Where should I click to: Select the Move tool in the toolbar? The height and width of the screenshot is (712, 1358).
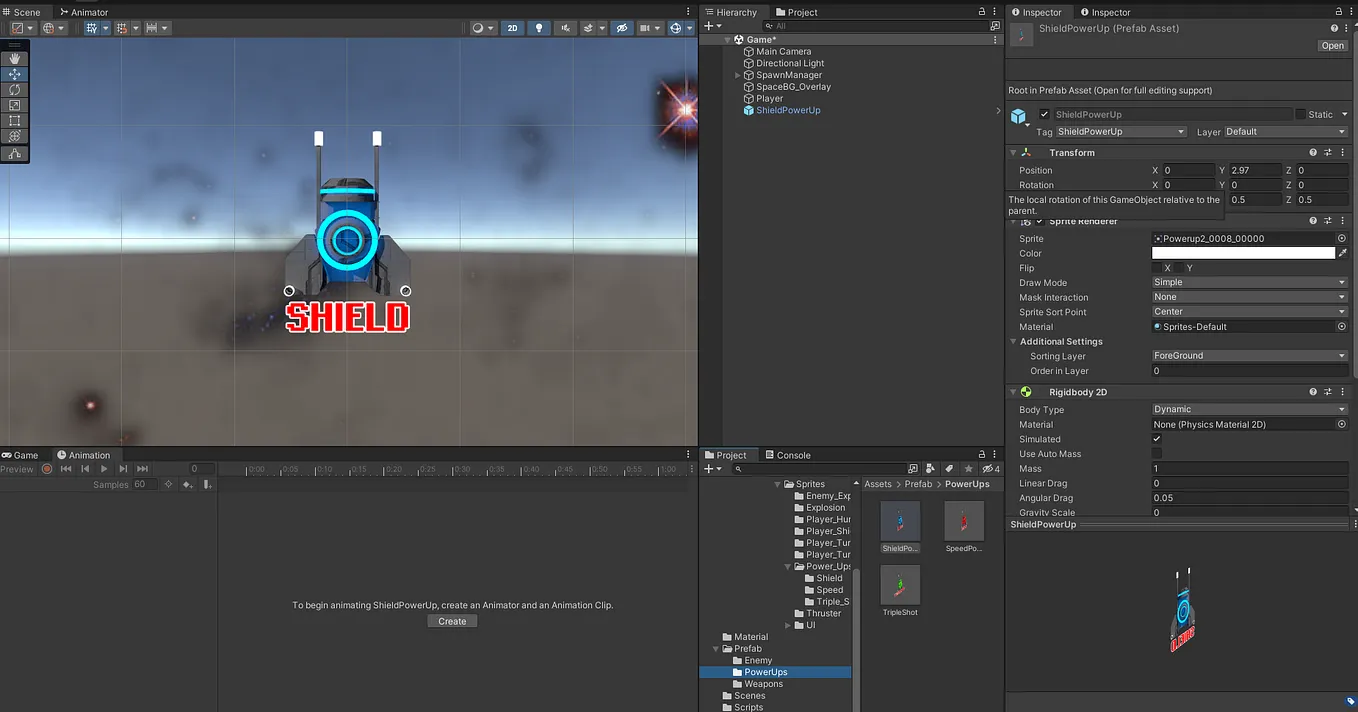pyautogui.click(x=15, y=73)
